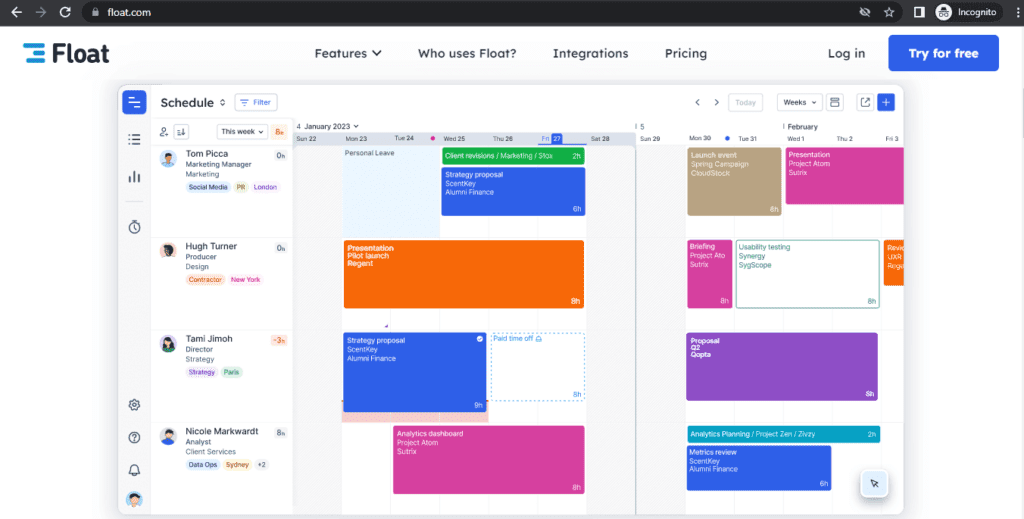The image size is (1024, 519).
Task: Toggle the row density view icon
Action: click(x=834, y=102)
